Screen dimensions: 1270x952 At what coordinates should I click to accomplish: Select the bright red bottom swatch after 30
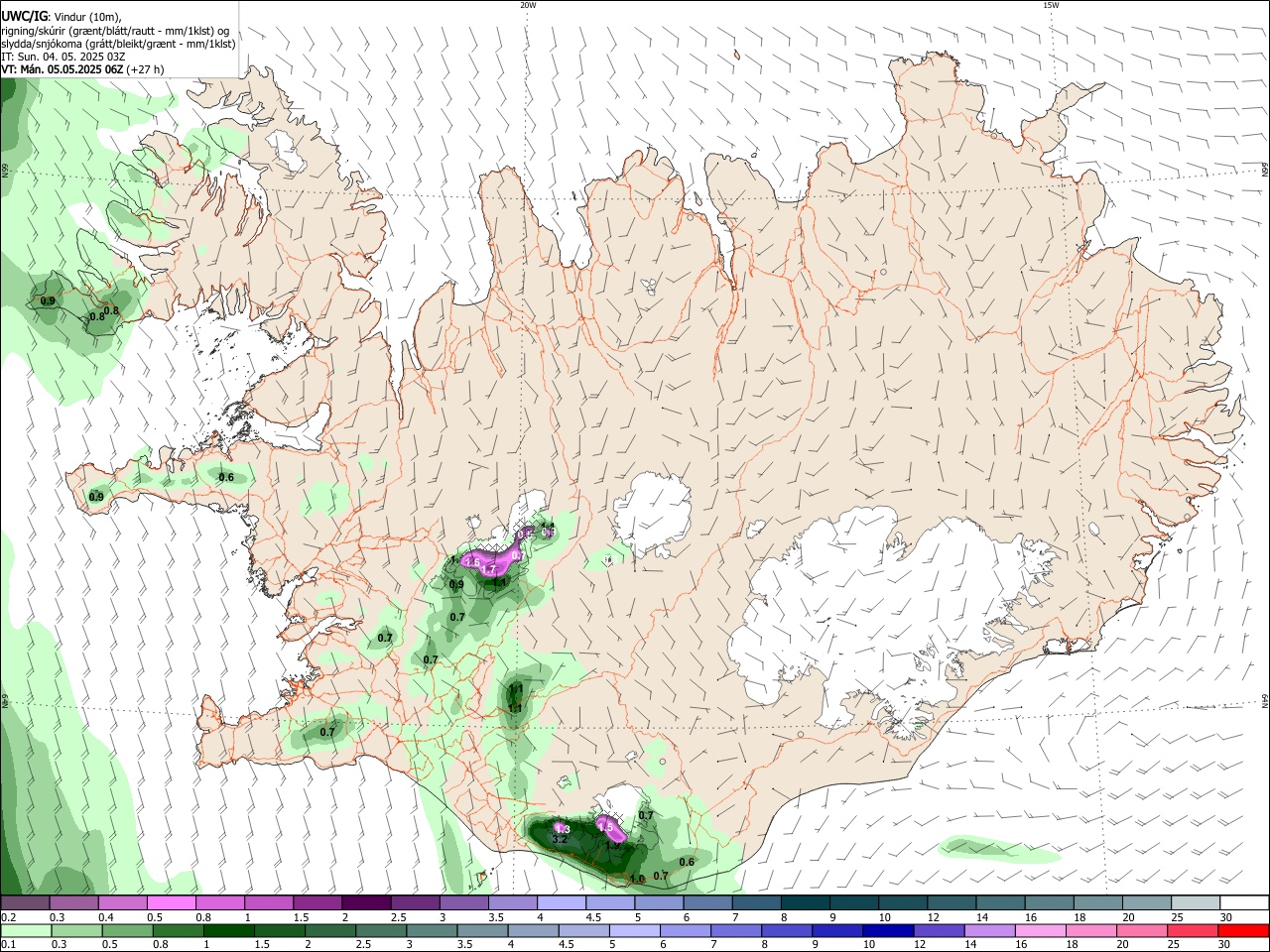coord(1244,930)
